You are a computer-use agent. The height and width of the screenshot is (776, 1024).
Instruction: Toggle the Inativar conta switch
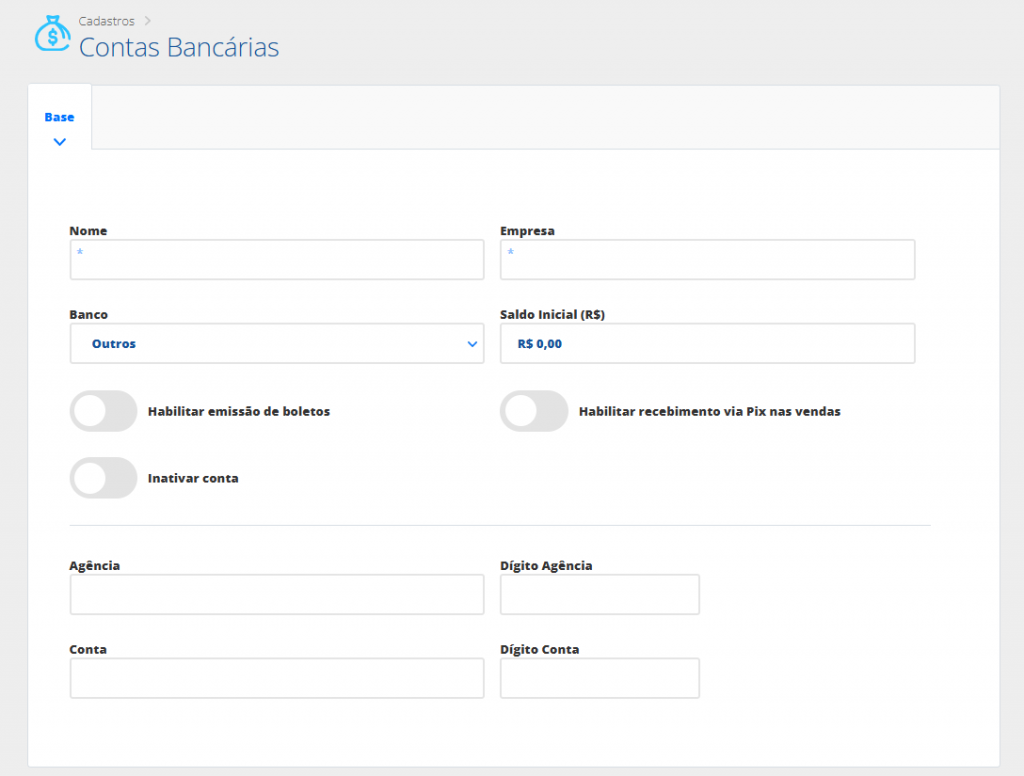(103, 478)
